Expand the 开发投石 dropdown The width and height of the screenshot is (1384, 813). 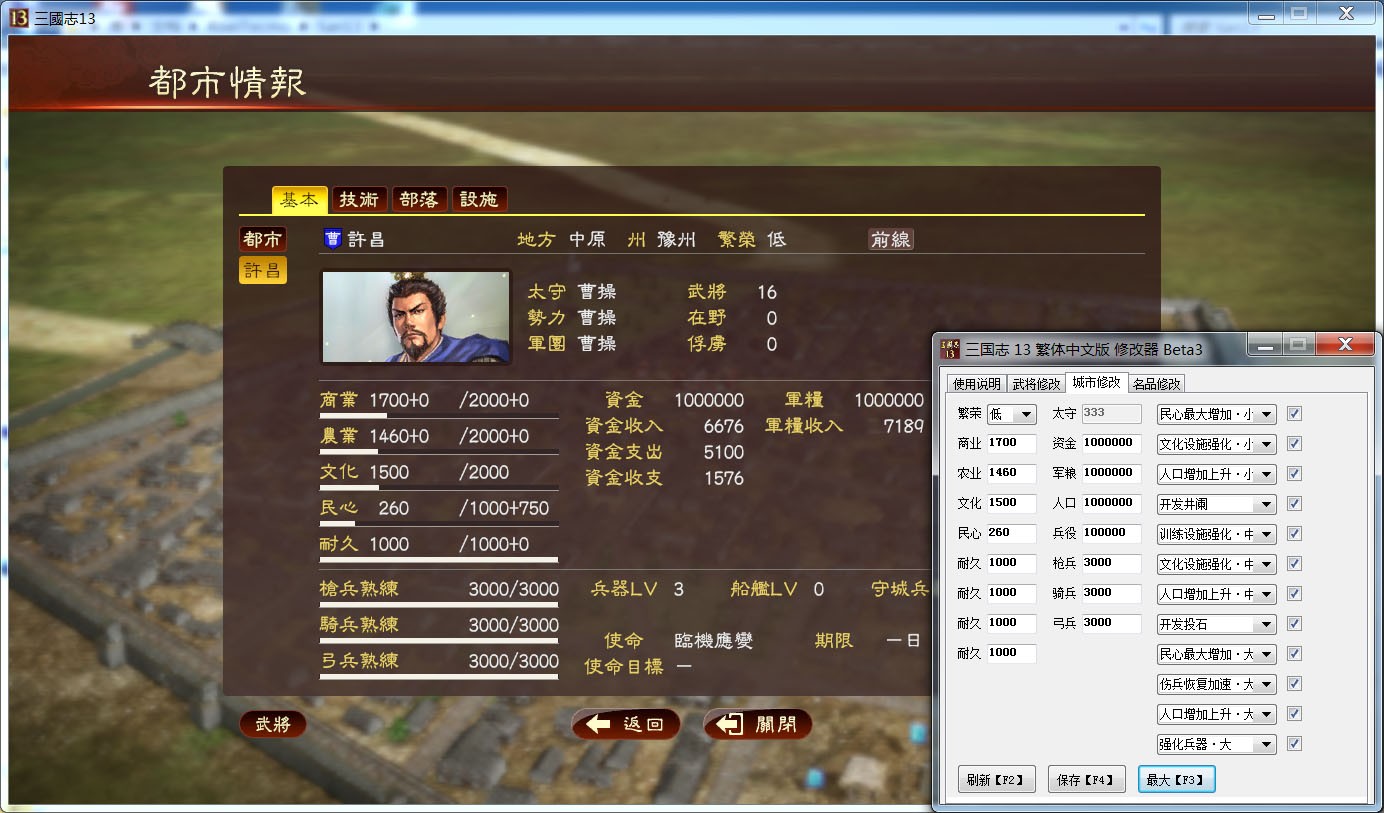1217,624
